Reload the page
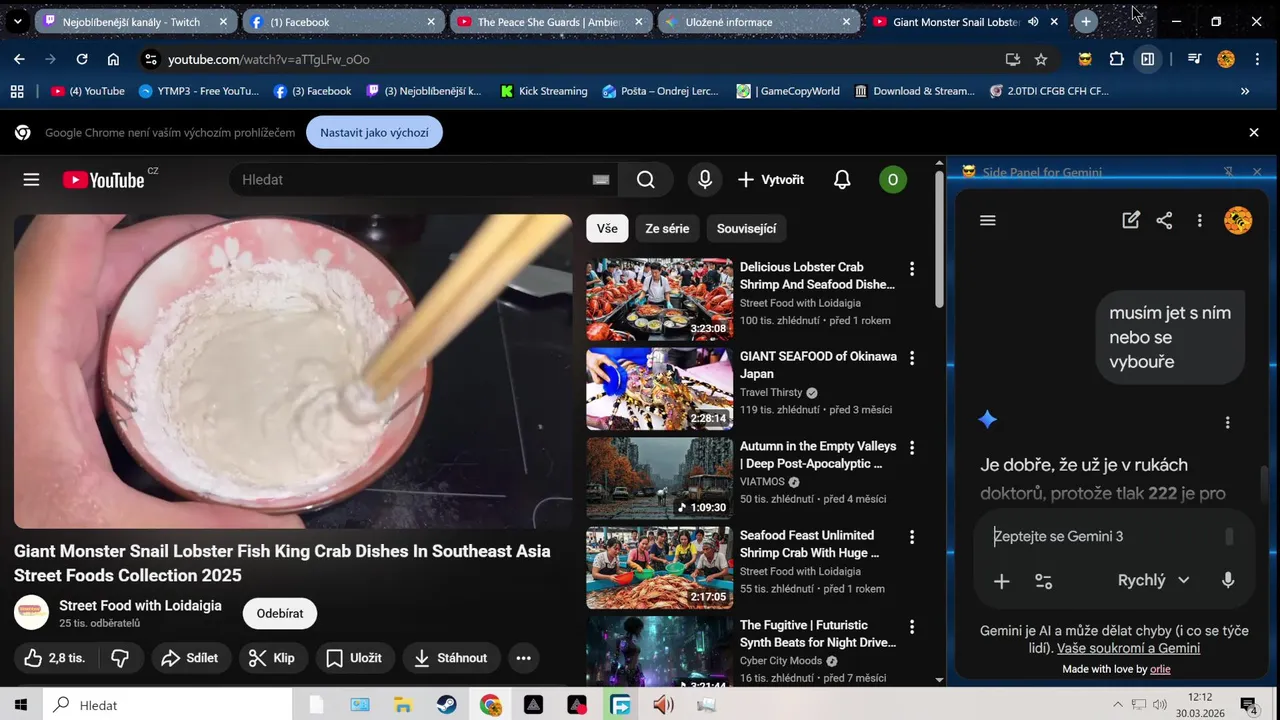Viewport: 1280px width, 720px height. 82,59
